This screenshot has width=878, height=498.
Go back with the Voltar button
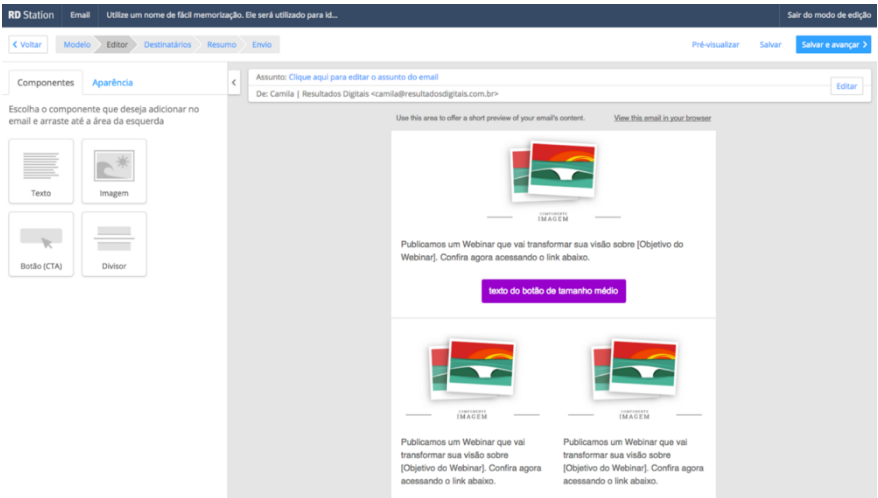tap(27, 45)
